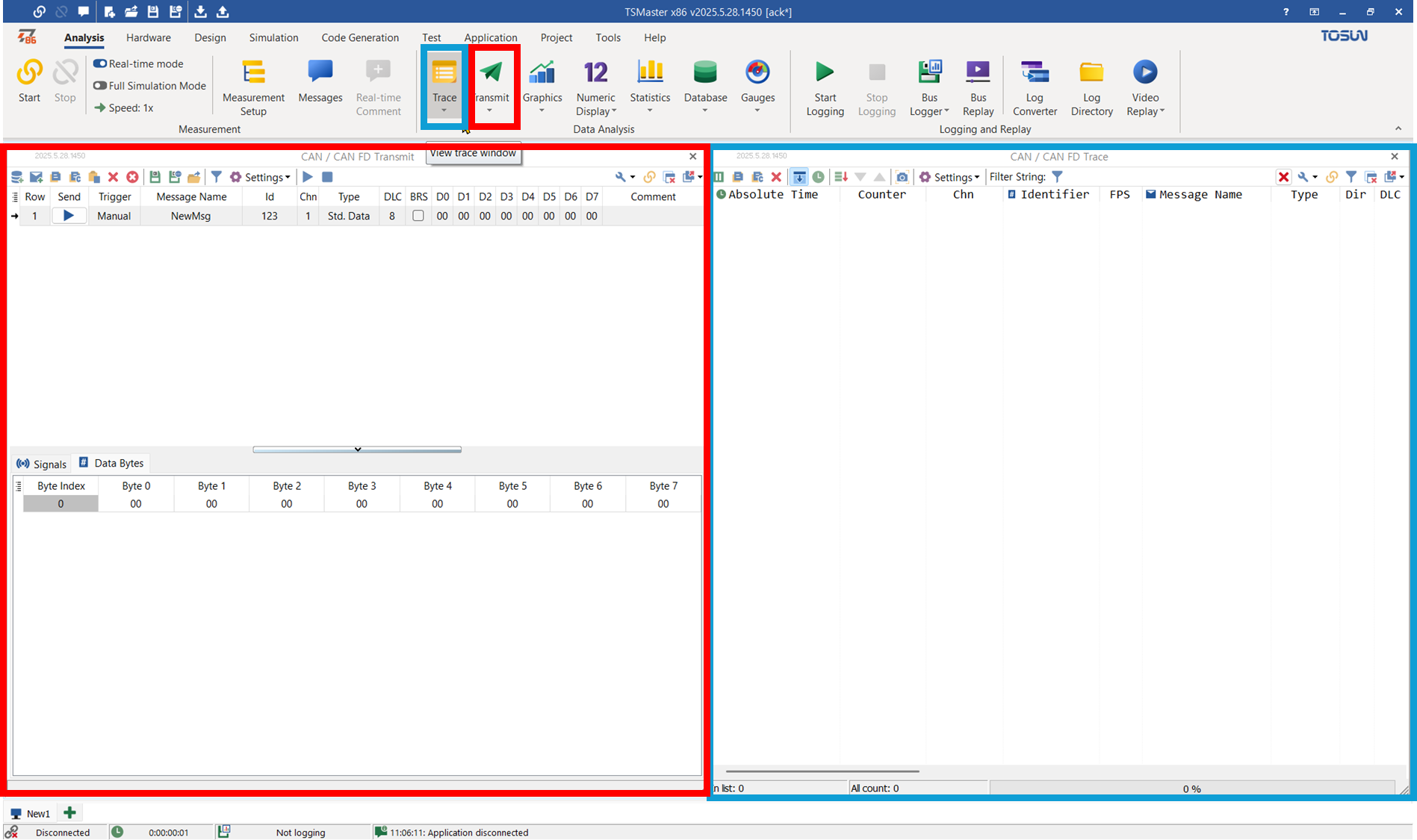Switch to the Design ribbon tab

(210, 37)
